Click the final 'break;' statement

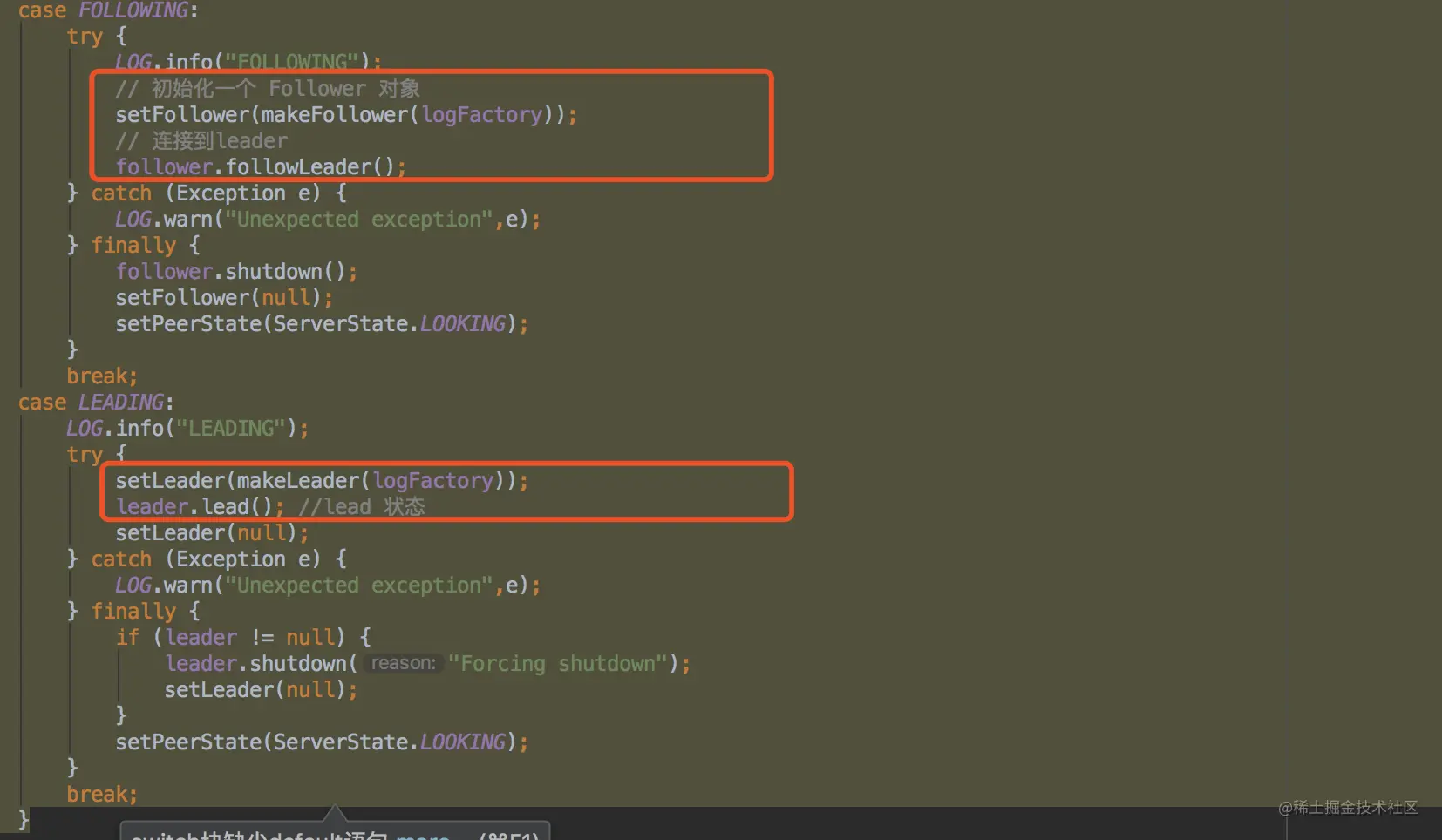point(102,794)
